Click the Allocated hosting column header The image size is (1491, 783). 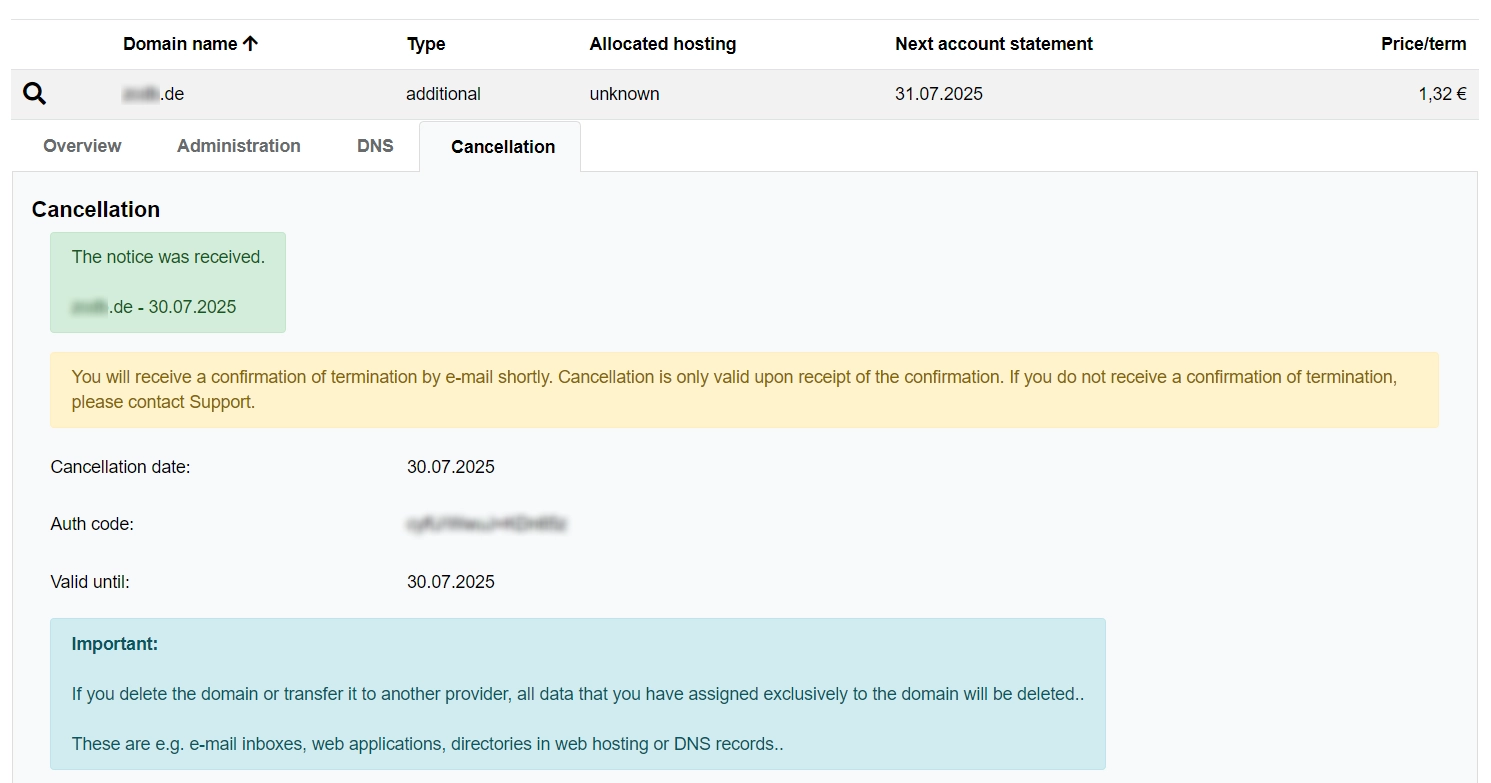click(662, 44)
